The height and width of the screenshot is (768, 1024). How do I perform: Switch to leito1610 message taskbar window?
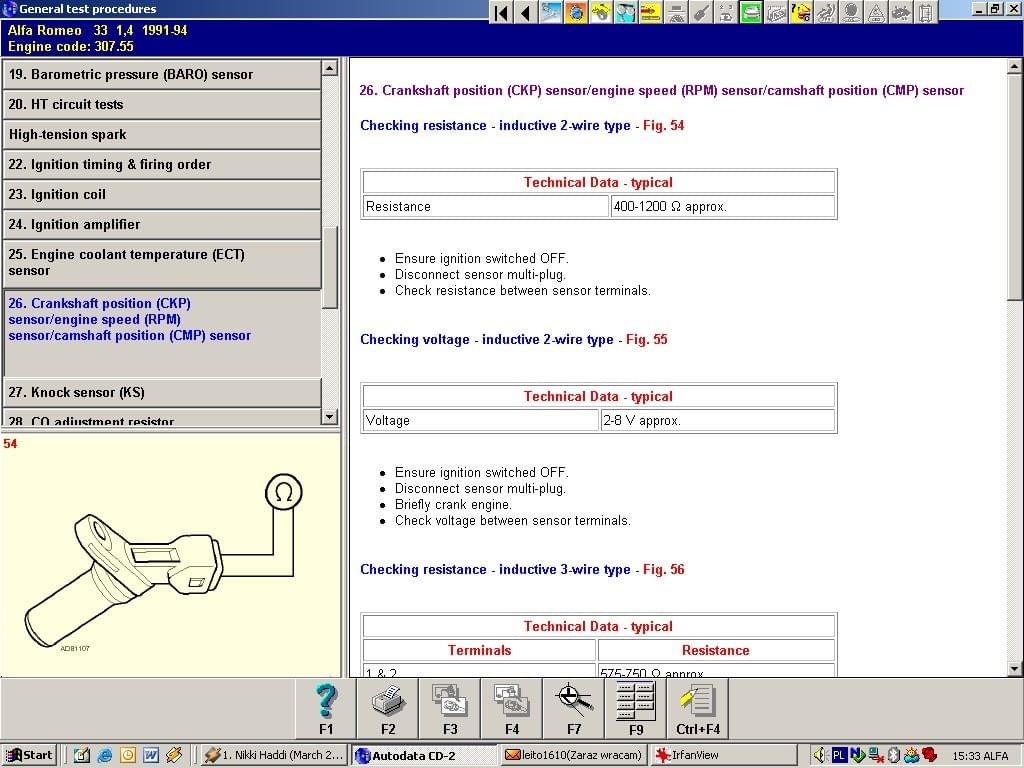pos(575,756)
